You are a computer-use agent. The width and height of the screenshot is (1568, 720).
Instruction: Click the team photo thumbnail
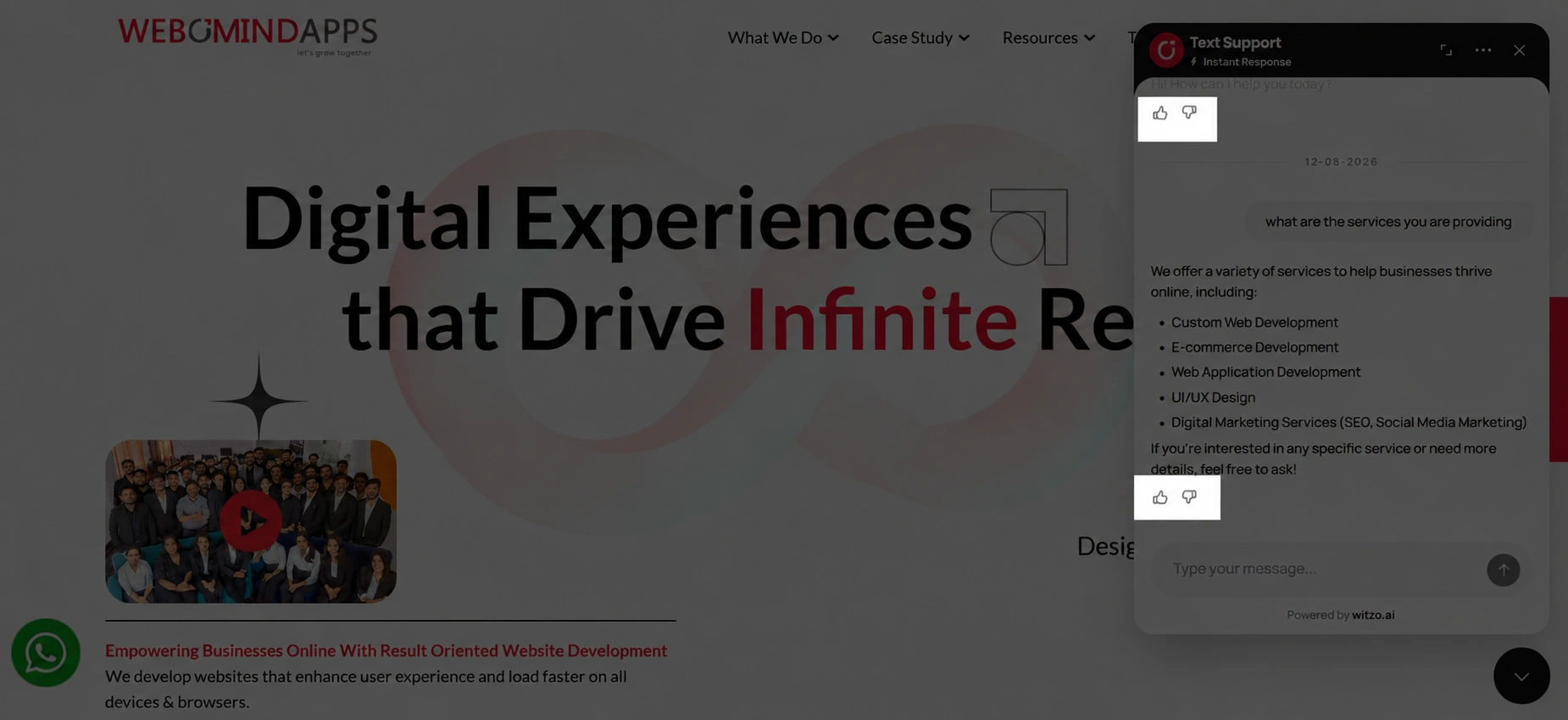point(251,521)
